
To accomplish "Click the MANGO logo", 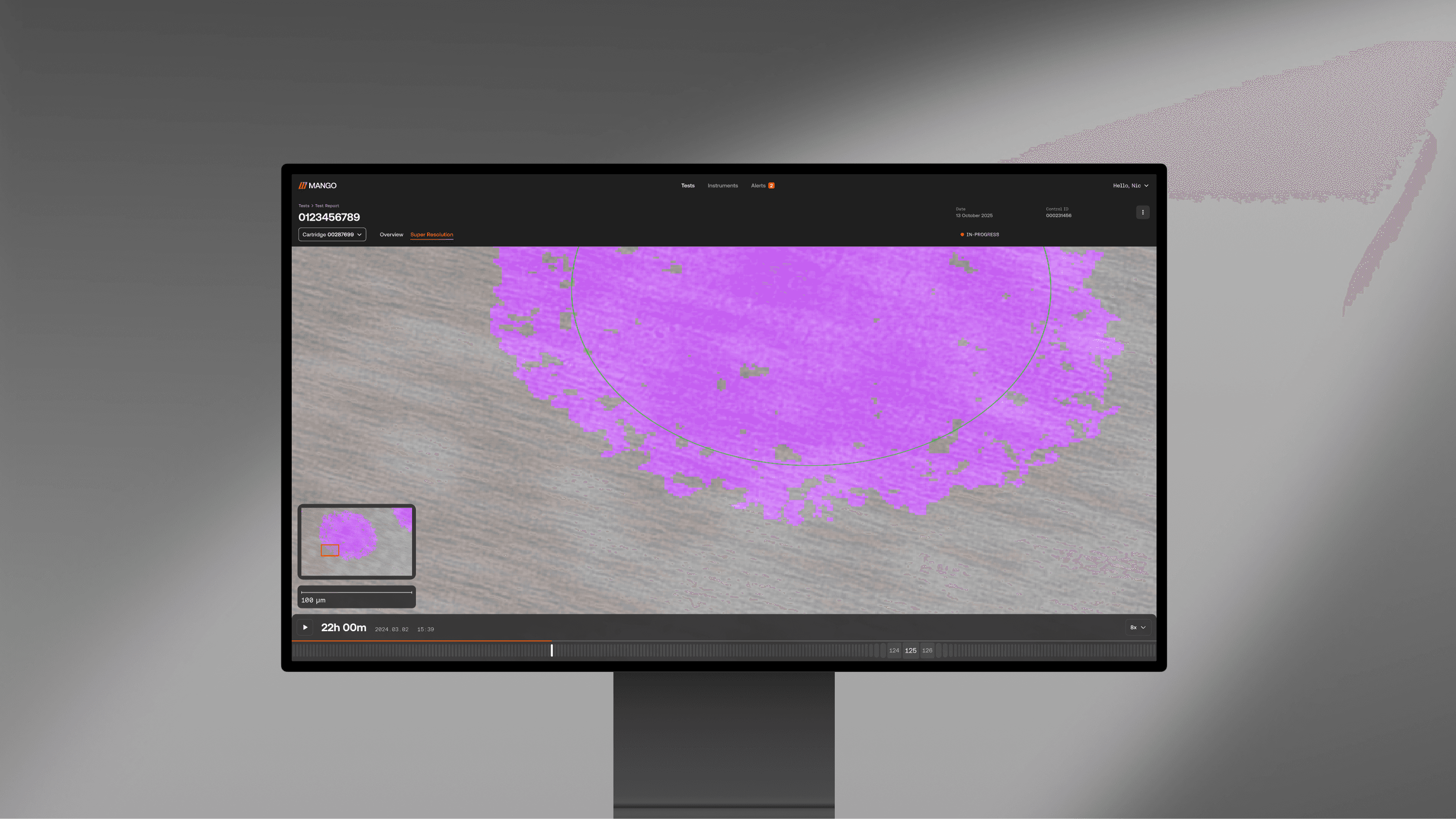I will [x=317, y=185].
